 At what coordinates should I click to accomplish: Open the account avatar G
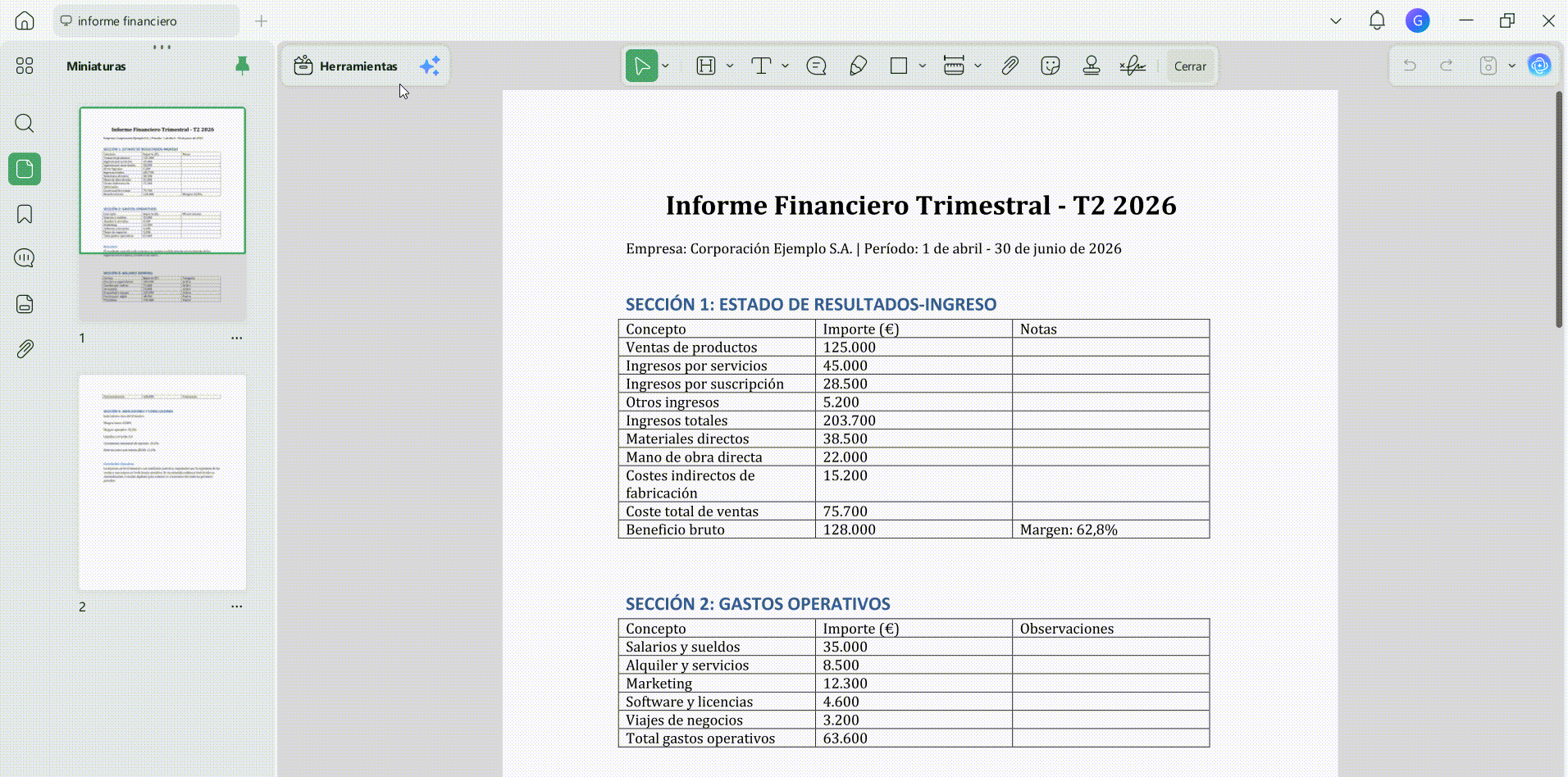coord(1417,20)
